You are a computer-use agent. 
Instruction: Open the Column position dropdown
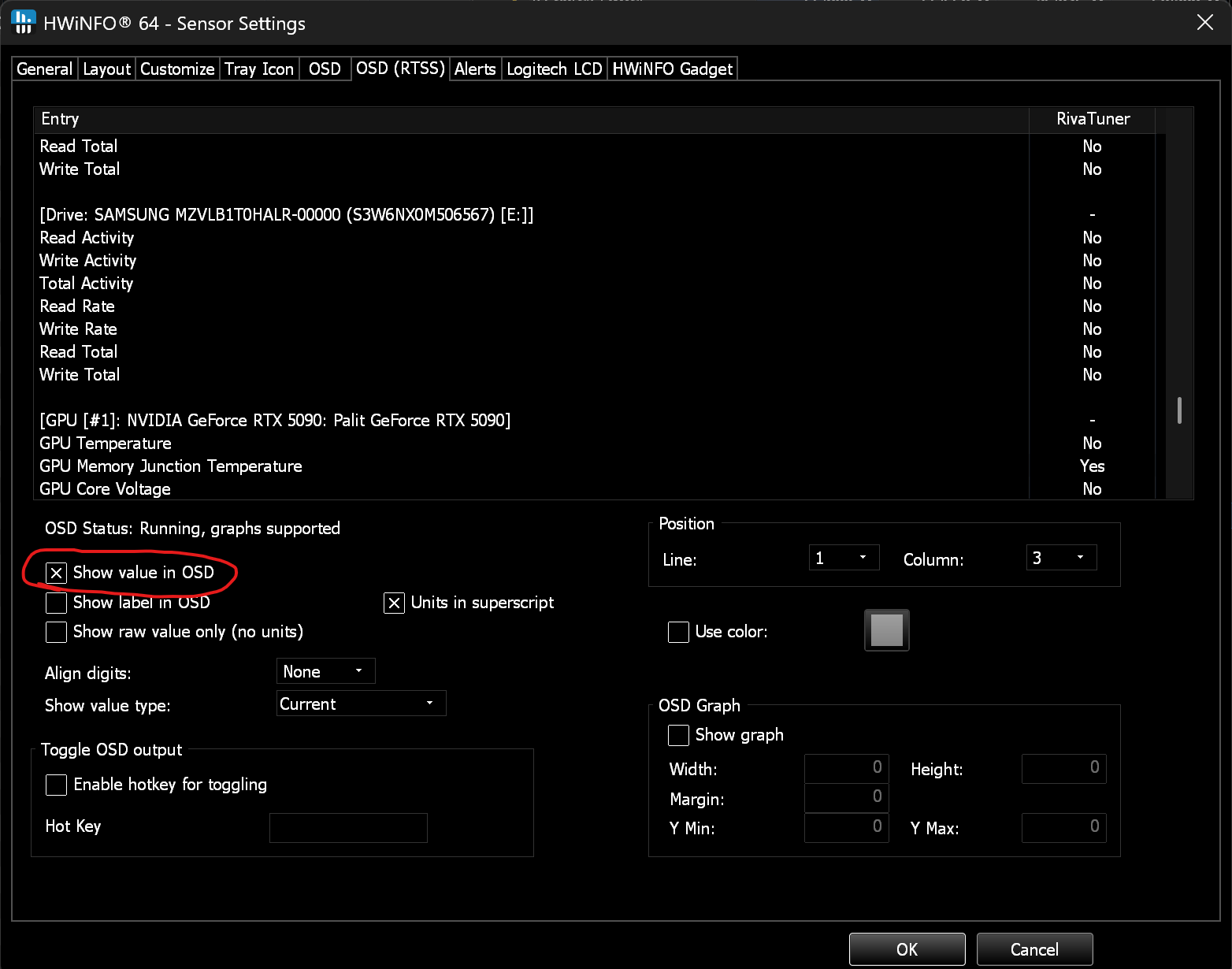coord(1061,558)
